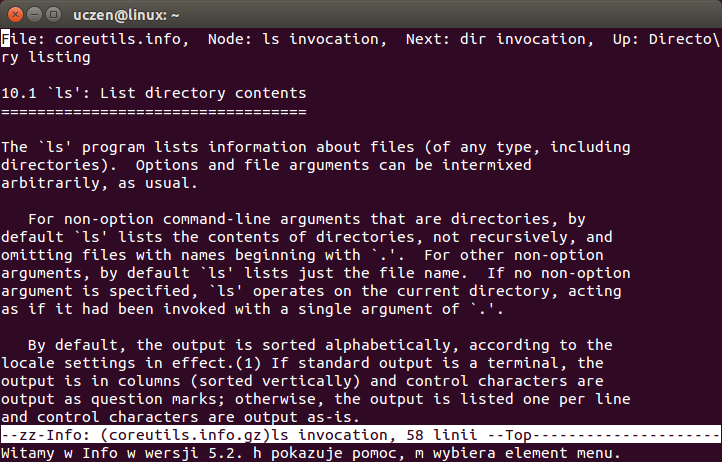Click the word 'alphabetically' in the text
This screenshot has height=462, width=722.
(x=388, y=345)
